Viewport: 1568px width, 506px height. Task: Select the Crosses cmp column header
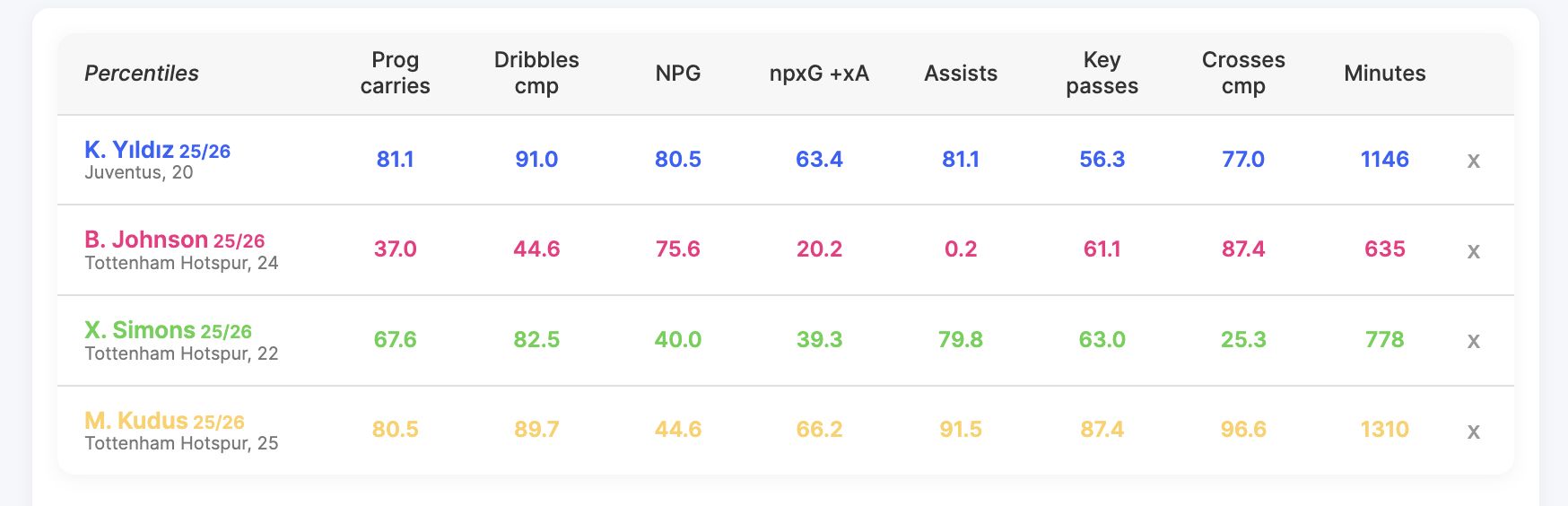tap(1243, 74)
